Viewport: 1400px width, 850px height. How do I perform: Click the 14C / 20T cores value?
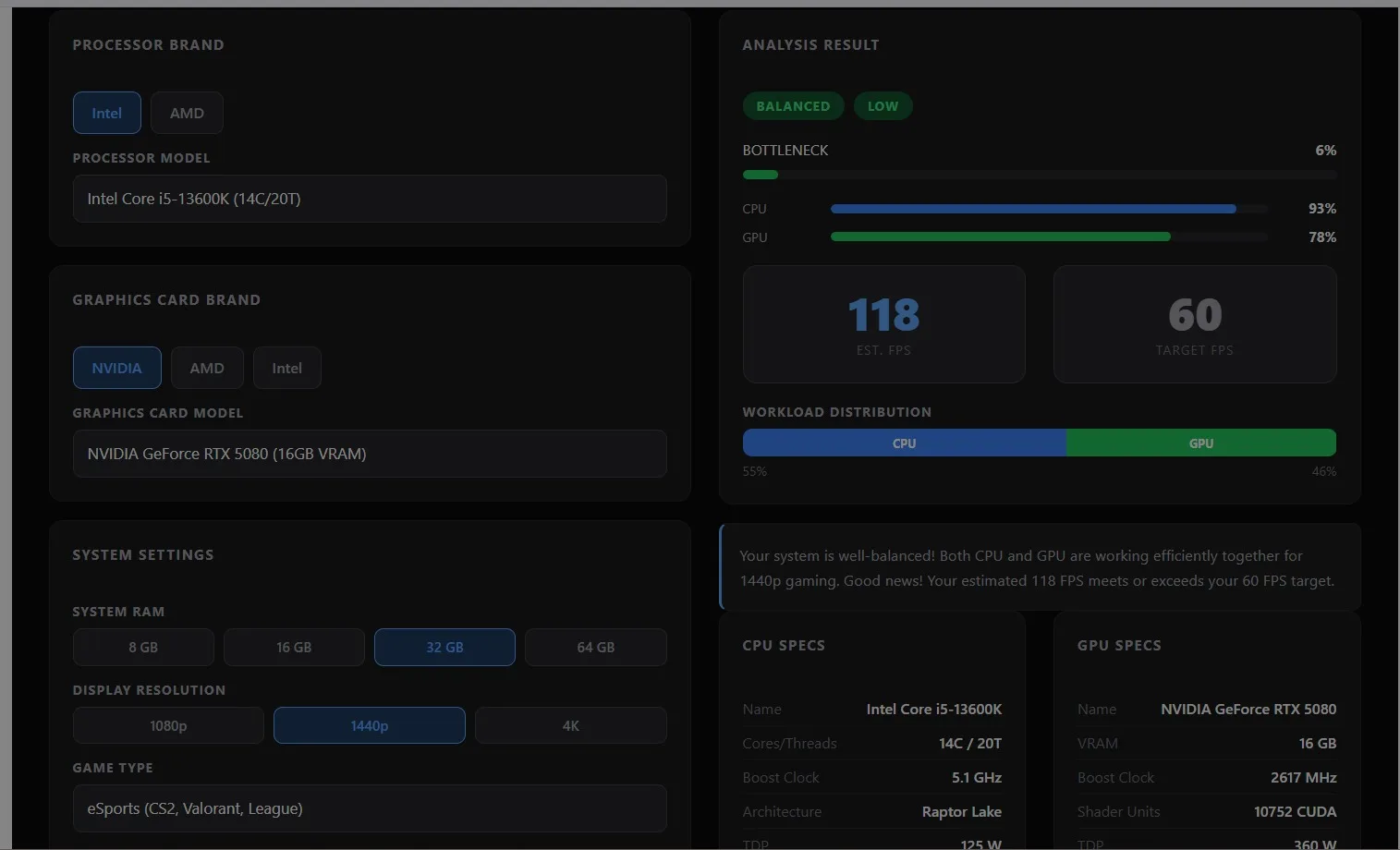[970, 743]
